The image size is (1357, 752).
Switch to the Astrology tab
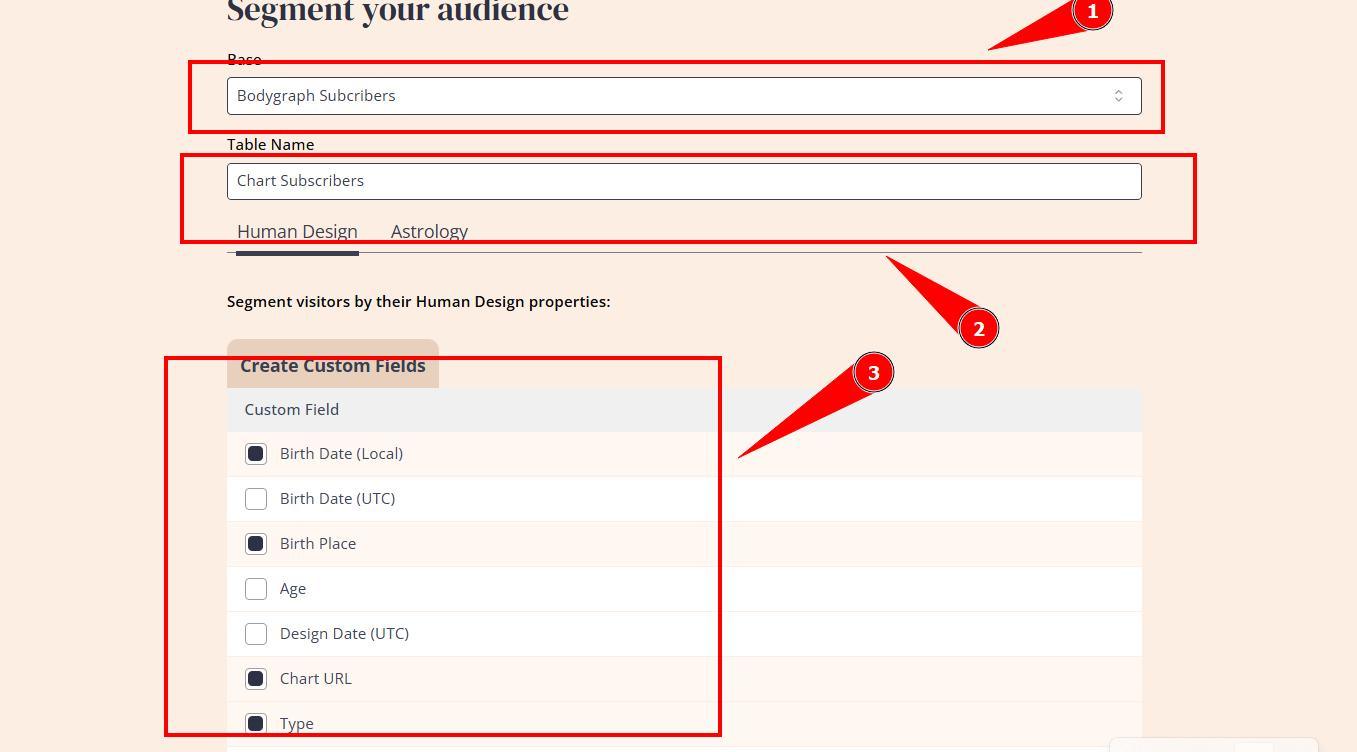coord(429,232)
